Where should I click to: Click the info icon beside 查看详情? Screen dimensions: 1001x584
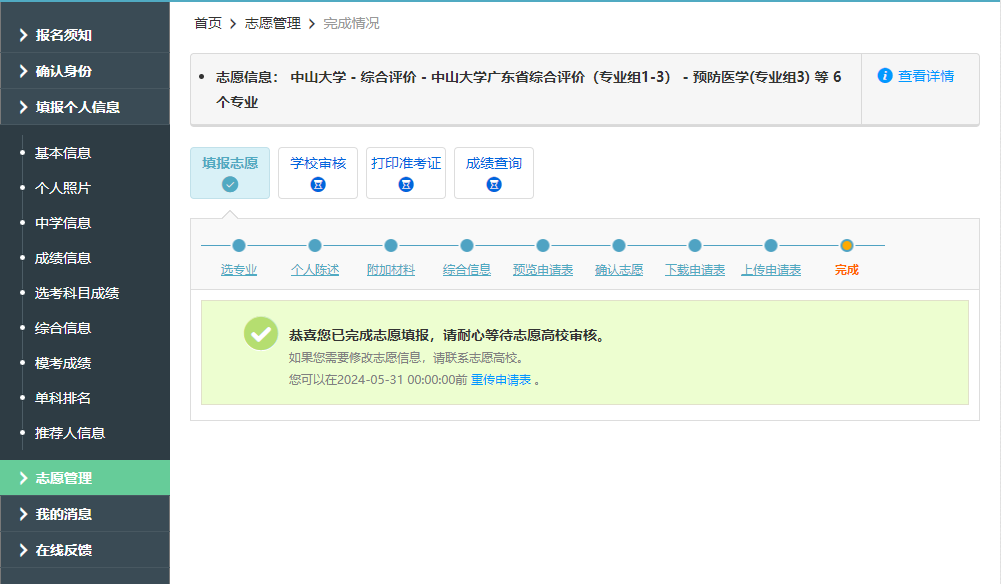click(x=885, y=75)
